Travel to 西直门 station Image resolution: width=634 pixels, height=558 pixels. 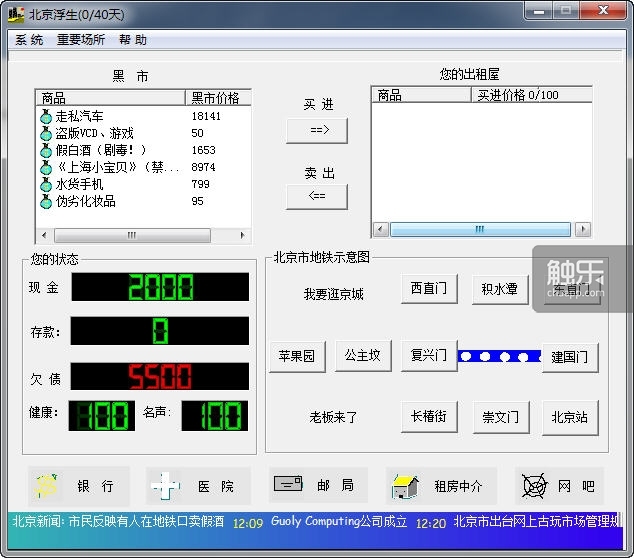429,288
